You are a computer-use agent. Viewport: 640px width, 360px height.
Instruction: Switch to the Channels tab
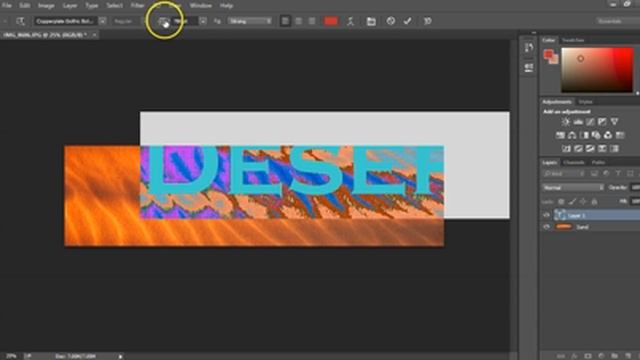(x=574, y=162)
